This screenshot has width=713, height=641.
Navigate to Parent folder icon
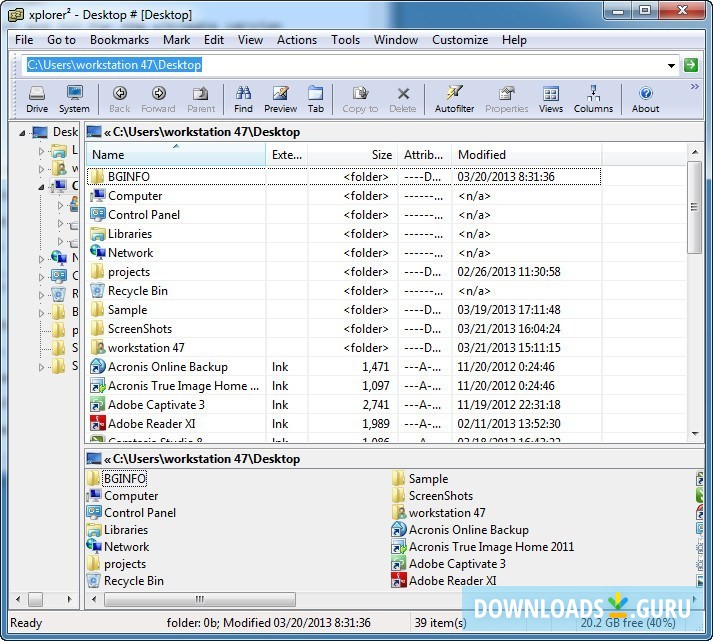click(x=201, y=99)
